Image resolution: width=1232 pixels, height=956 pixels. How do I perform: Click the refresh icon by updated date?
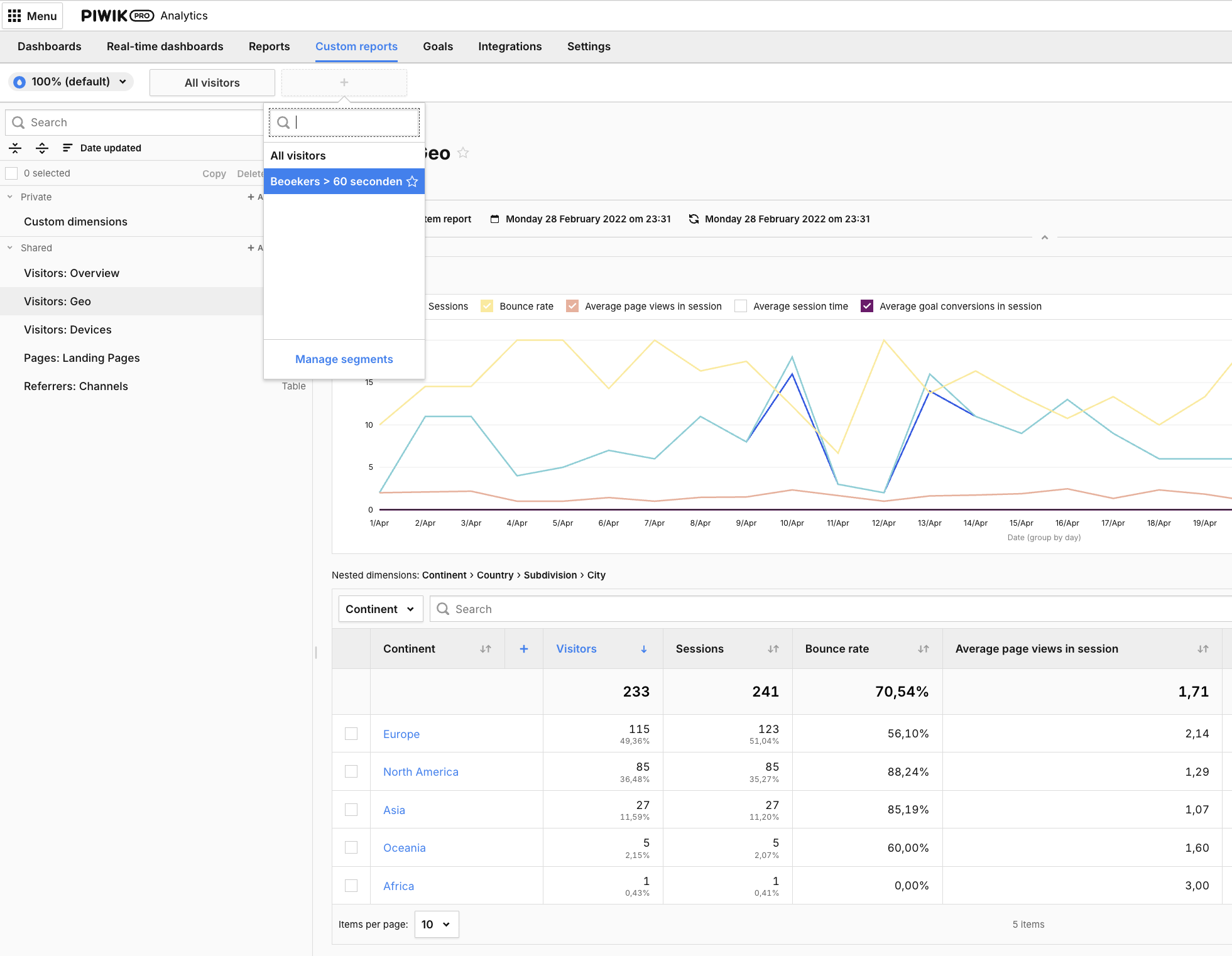click(x=694, y=219)
